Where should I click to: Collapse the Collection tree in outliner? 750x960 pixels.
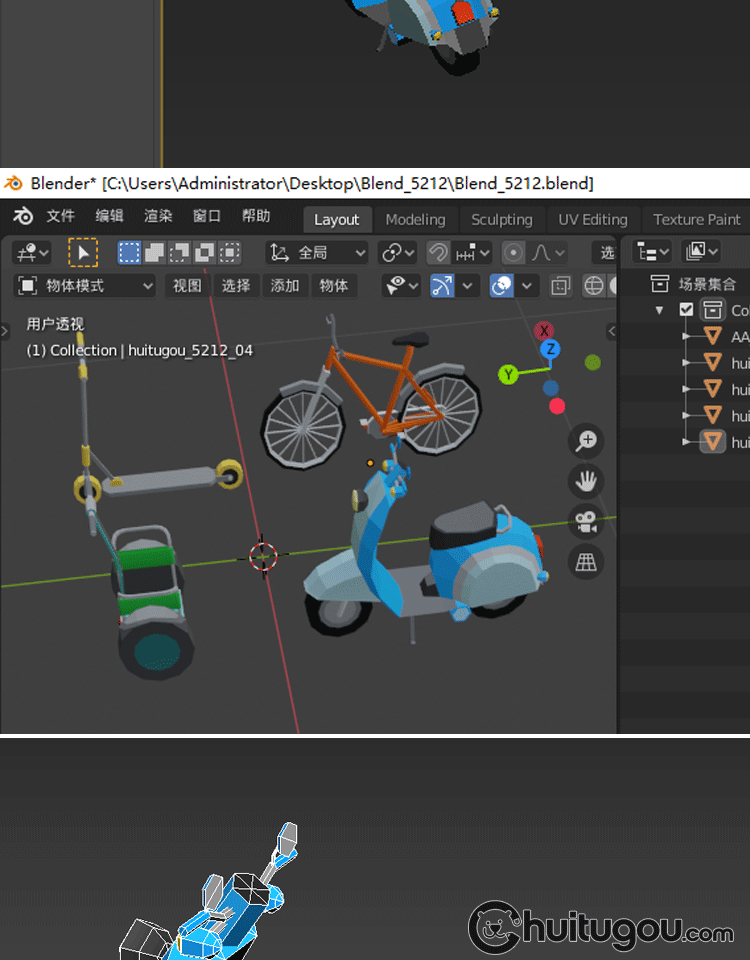click(x=659, y=310)
